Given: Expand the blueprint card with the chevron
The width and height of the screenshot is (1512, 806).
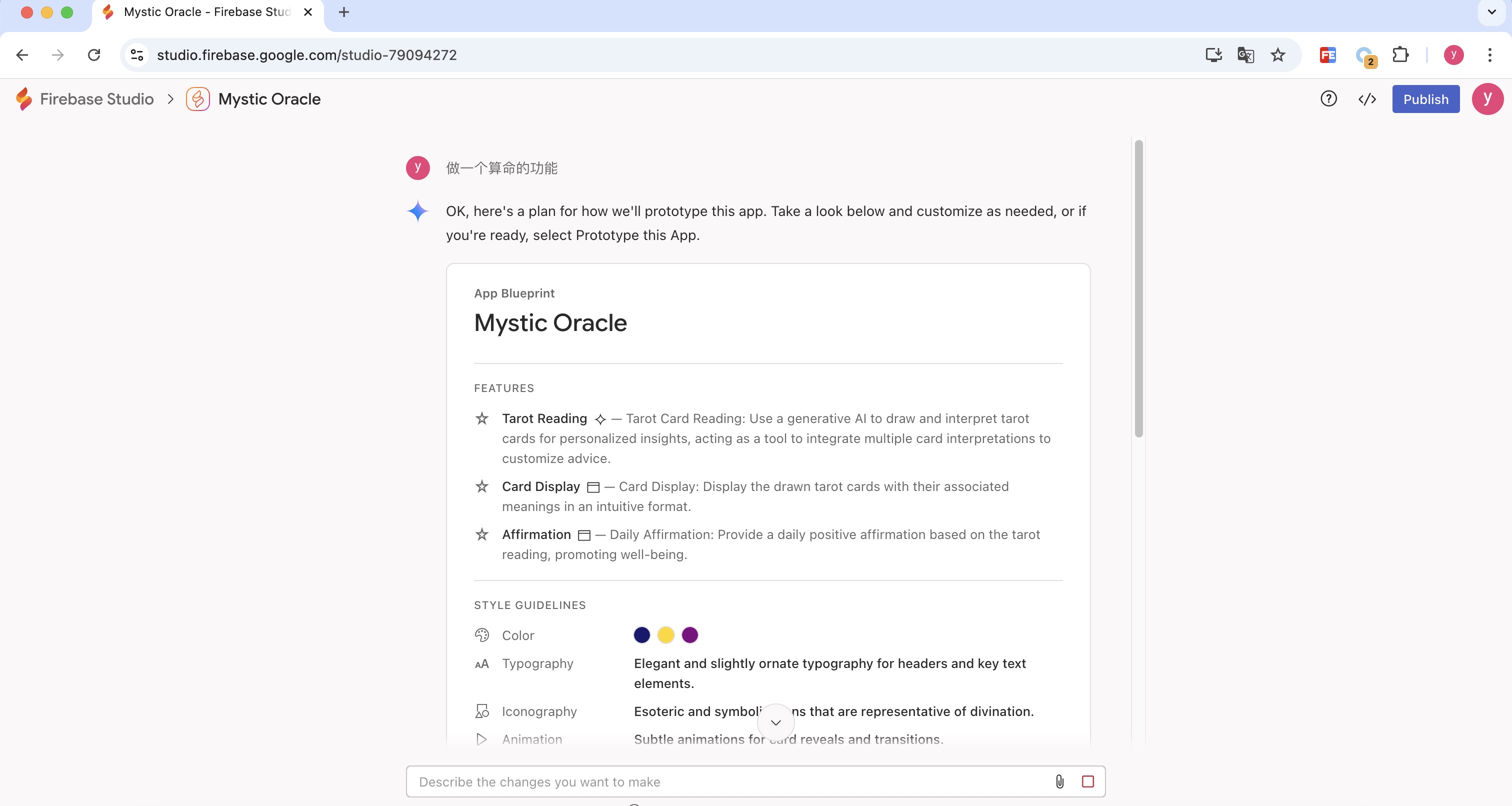Looking at the screenshot, I should (775, 722).
